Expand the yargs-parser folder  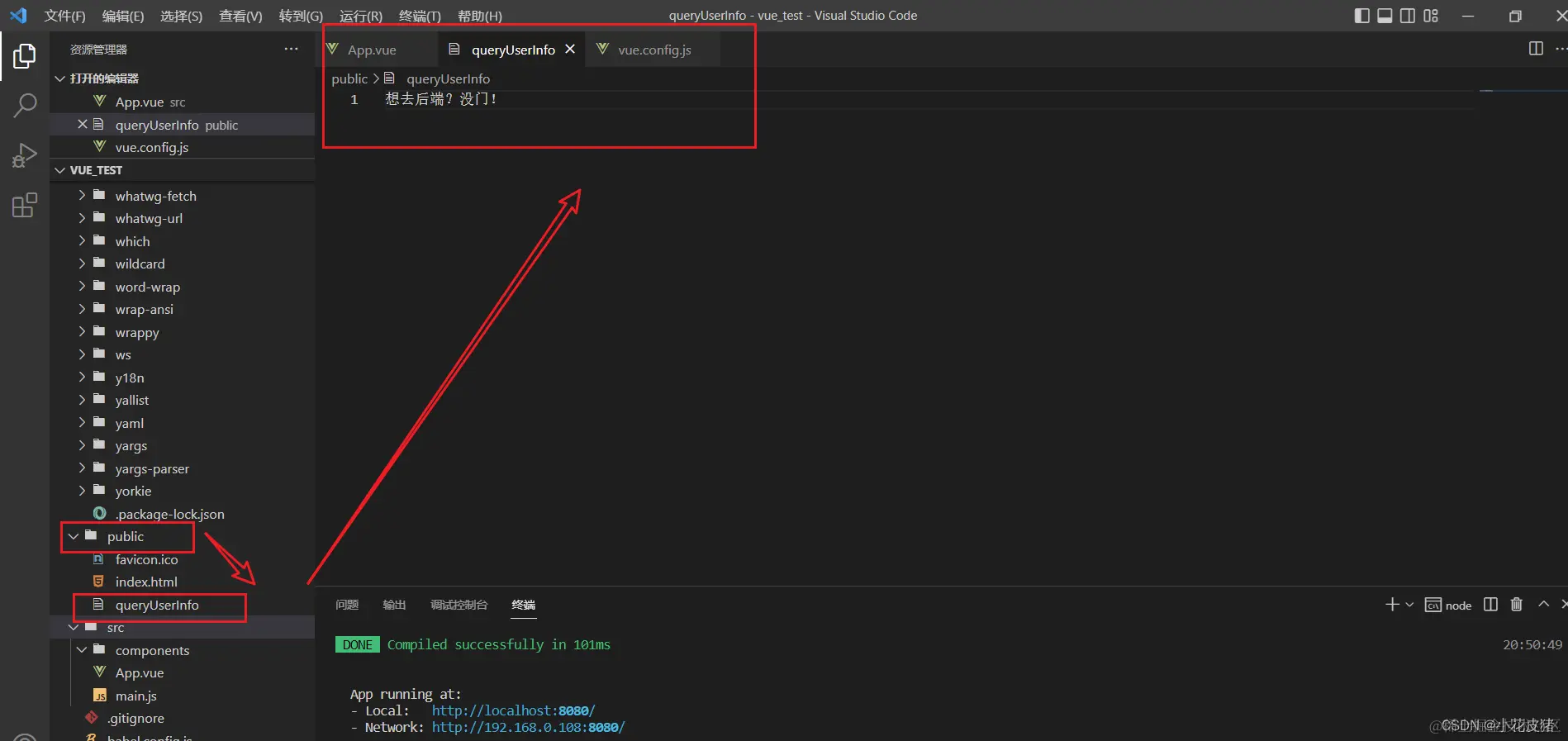coord(82,468)
